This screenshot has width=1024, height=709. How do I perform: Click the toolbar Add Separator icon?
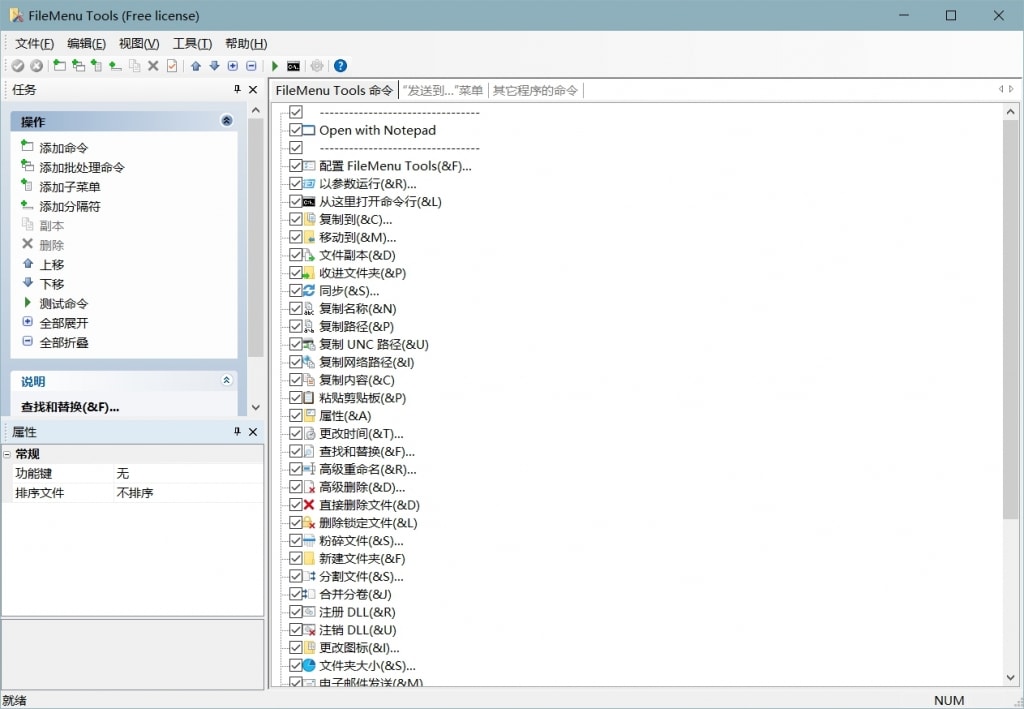pos(116,66)
